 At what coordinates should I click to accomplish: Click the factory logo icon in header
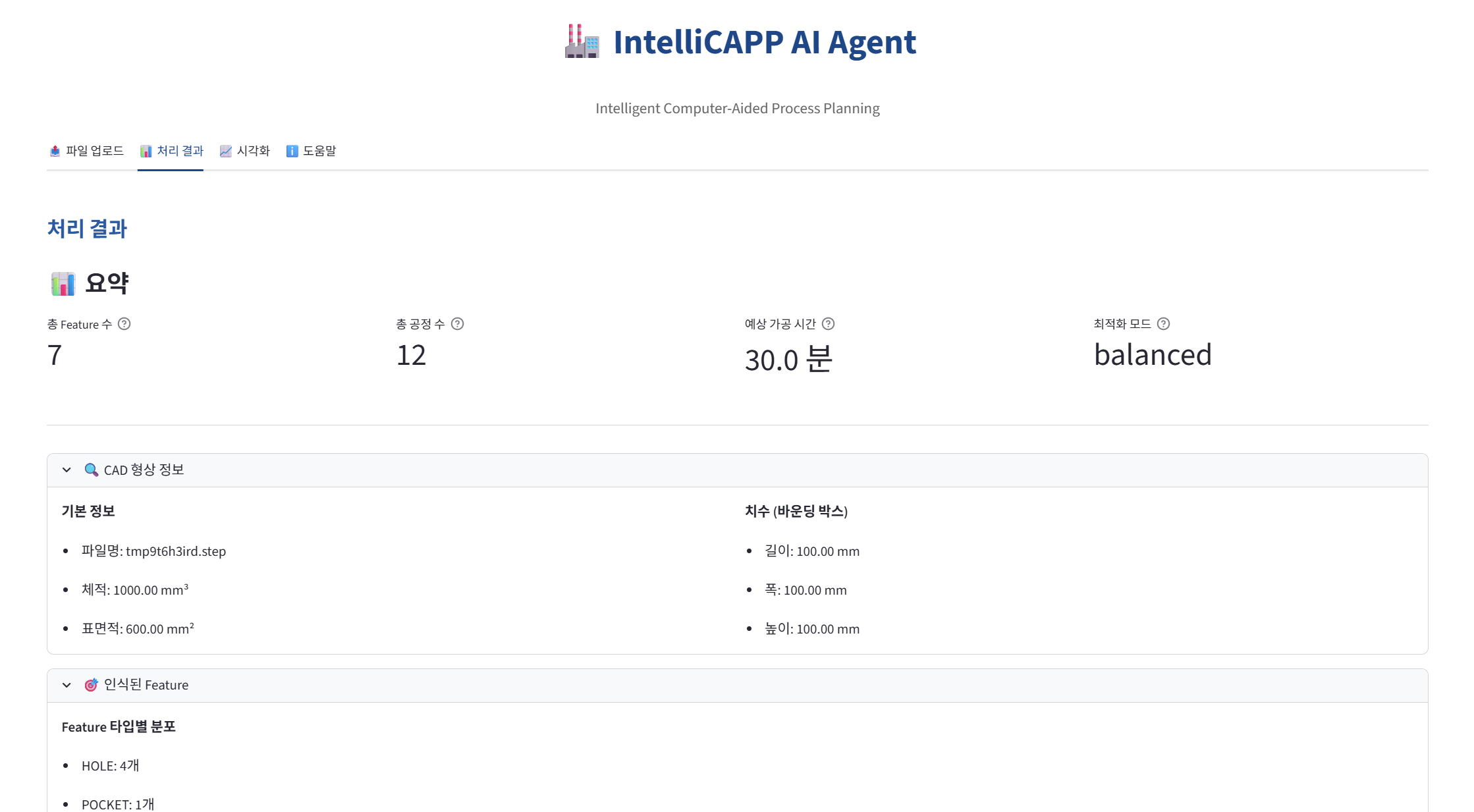coord(582,41)
